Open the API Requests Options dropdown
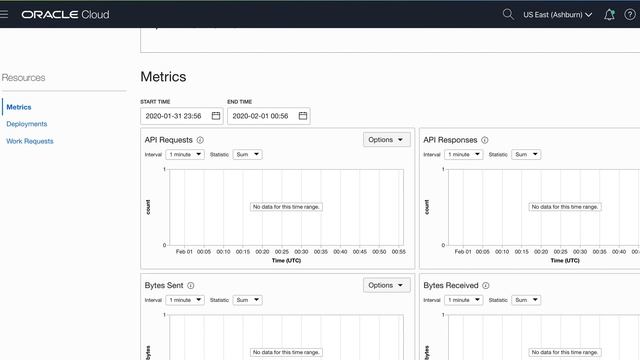Viewport: 640px width, 360px height. pos(387,140)
